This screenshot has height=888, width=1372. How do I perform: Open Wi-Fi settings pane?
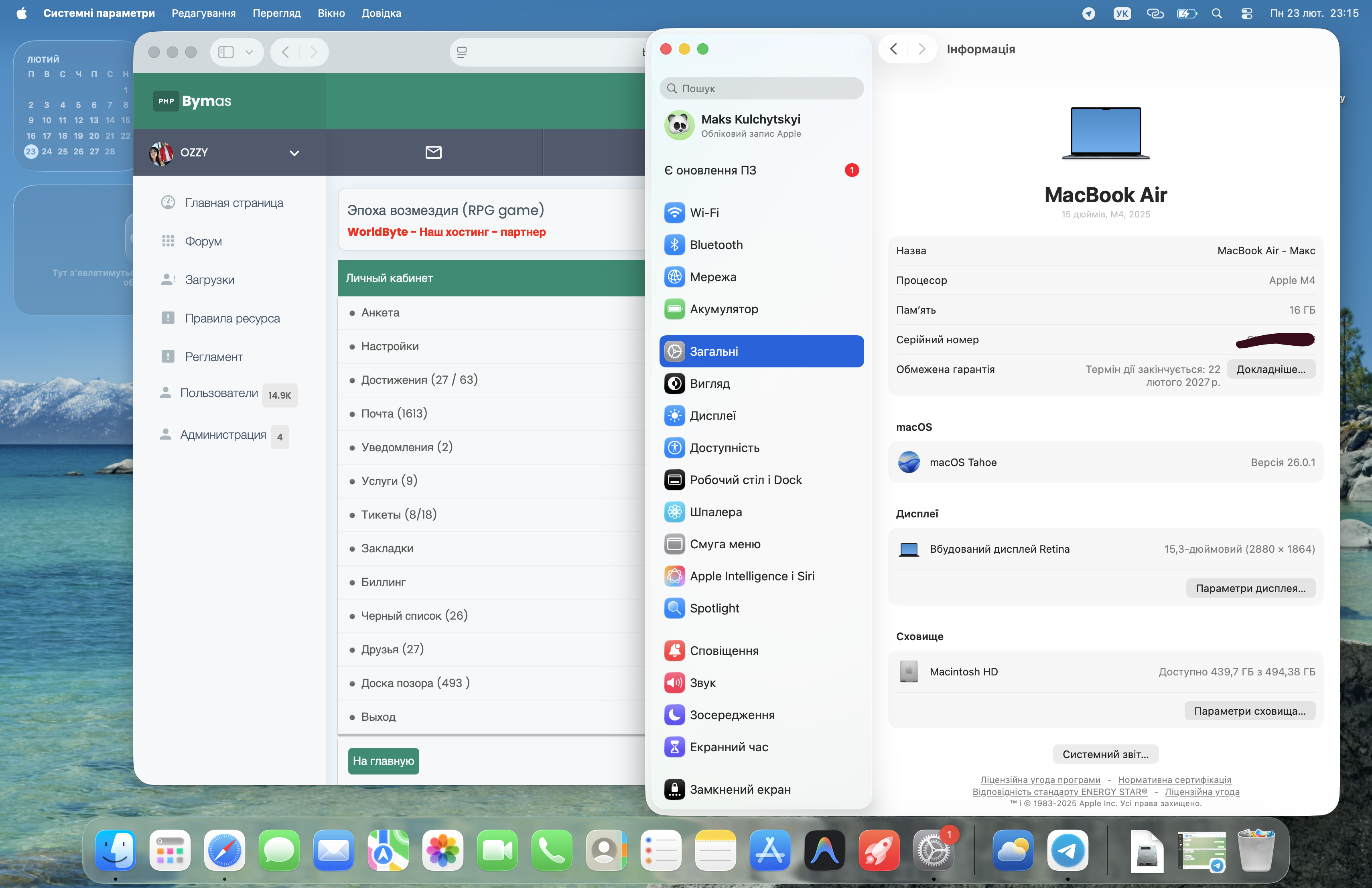click(704, 213)
